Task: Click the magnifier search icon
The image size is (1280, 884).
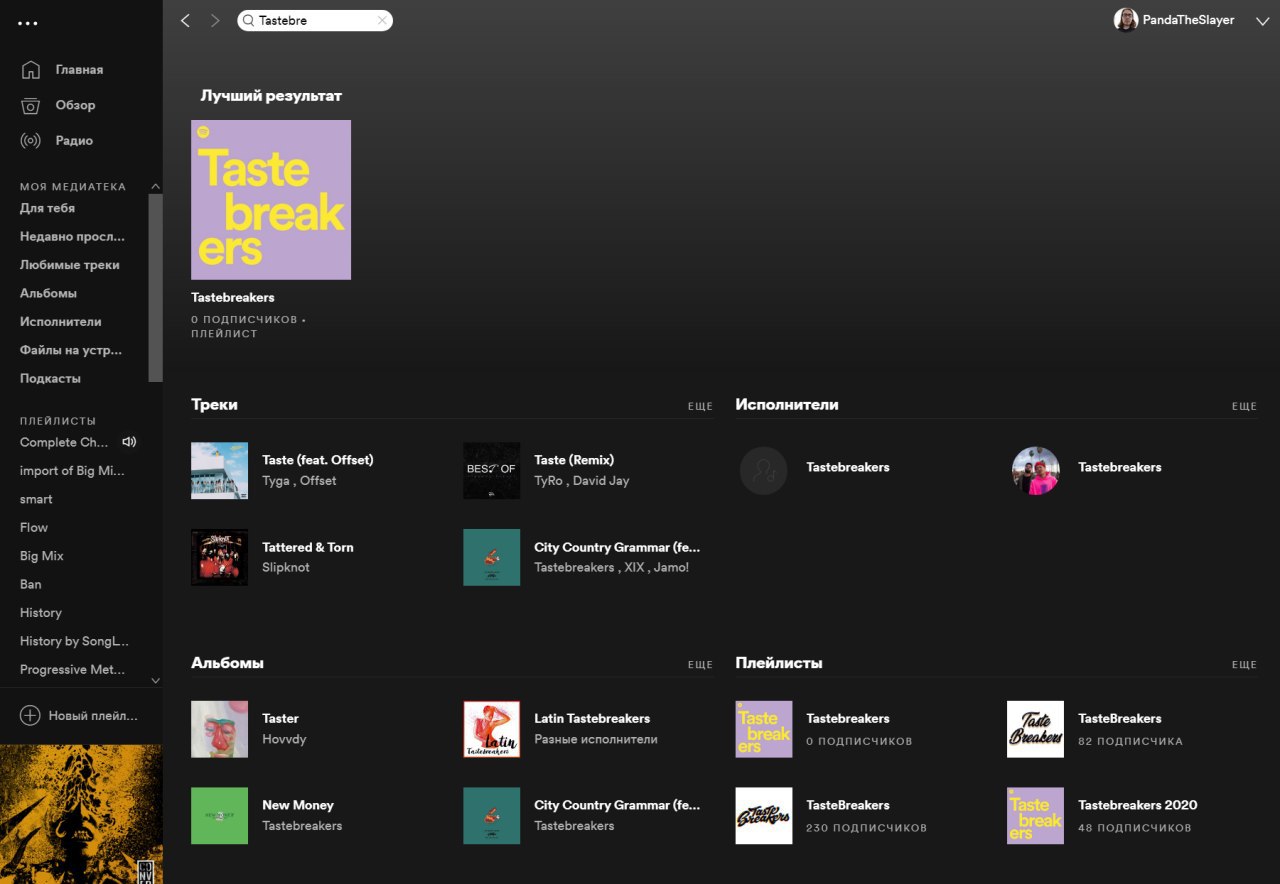Action: click(248, 20)
